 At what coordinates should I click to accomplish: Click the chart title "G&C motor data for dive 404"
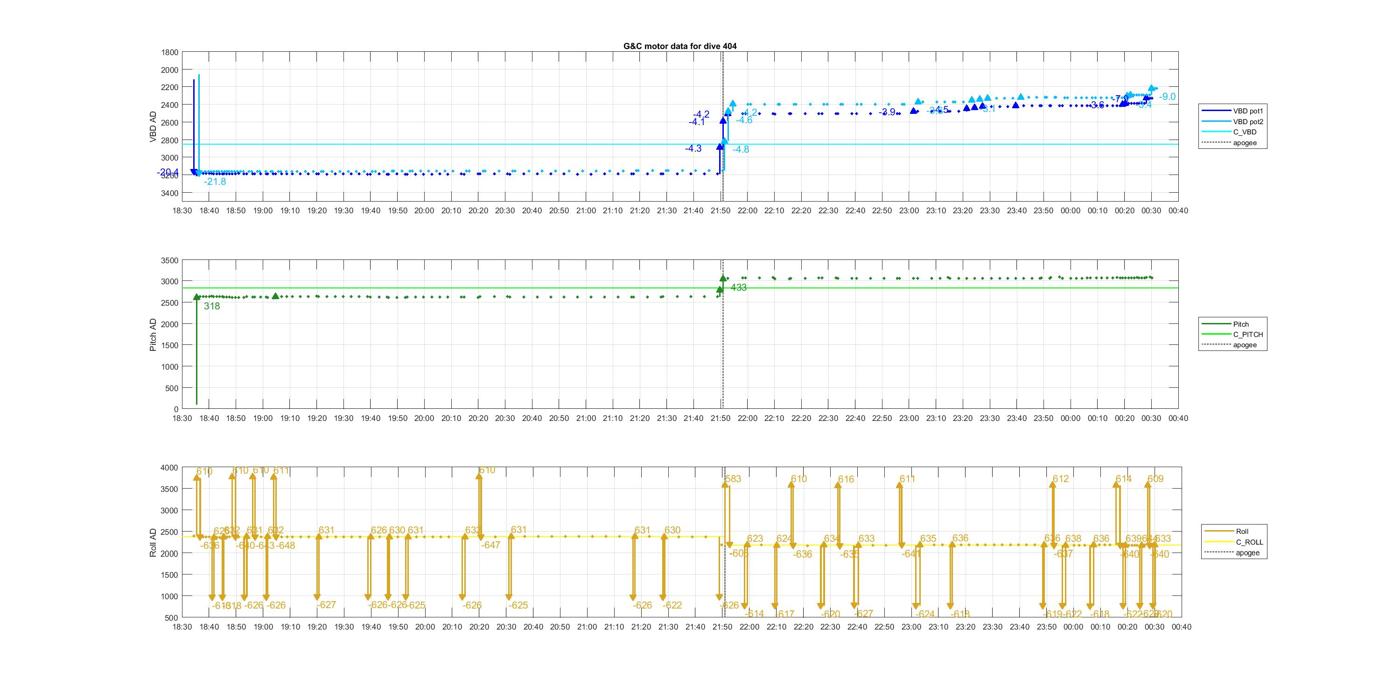[680, 46]
